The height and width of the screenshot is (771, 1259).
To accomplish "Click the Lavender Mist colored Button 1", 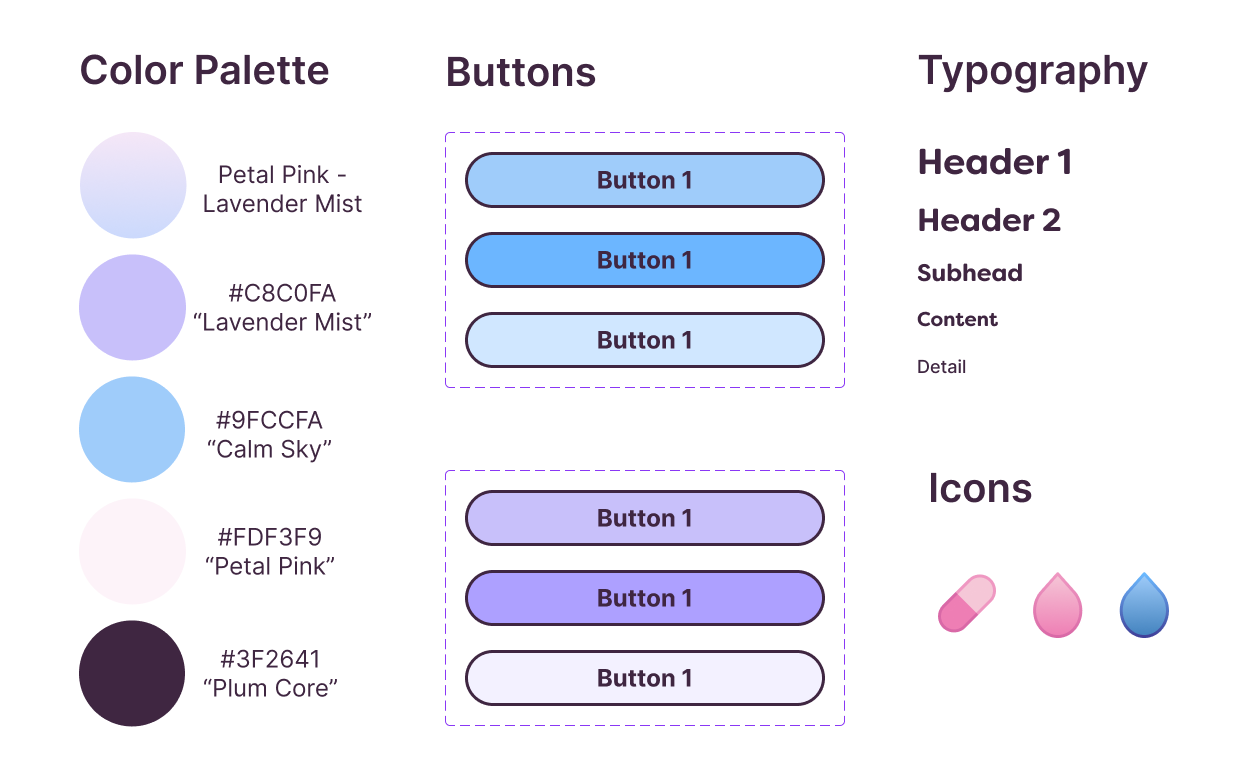I will (645, 518).
